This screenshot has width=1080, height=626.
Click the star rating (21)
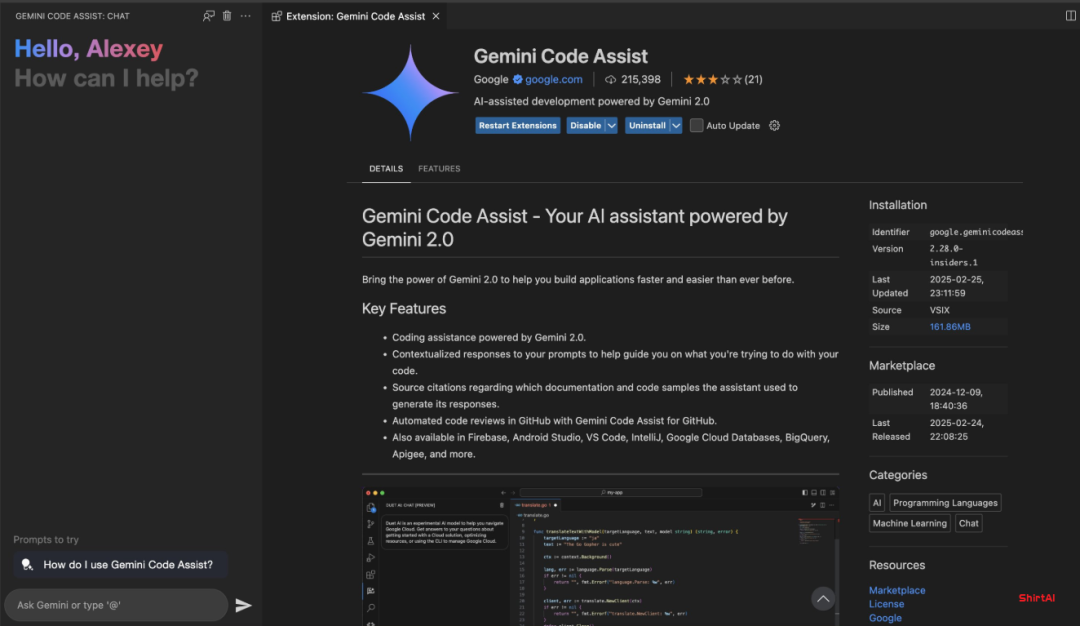723,79
